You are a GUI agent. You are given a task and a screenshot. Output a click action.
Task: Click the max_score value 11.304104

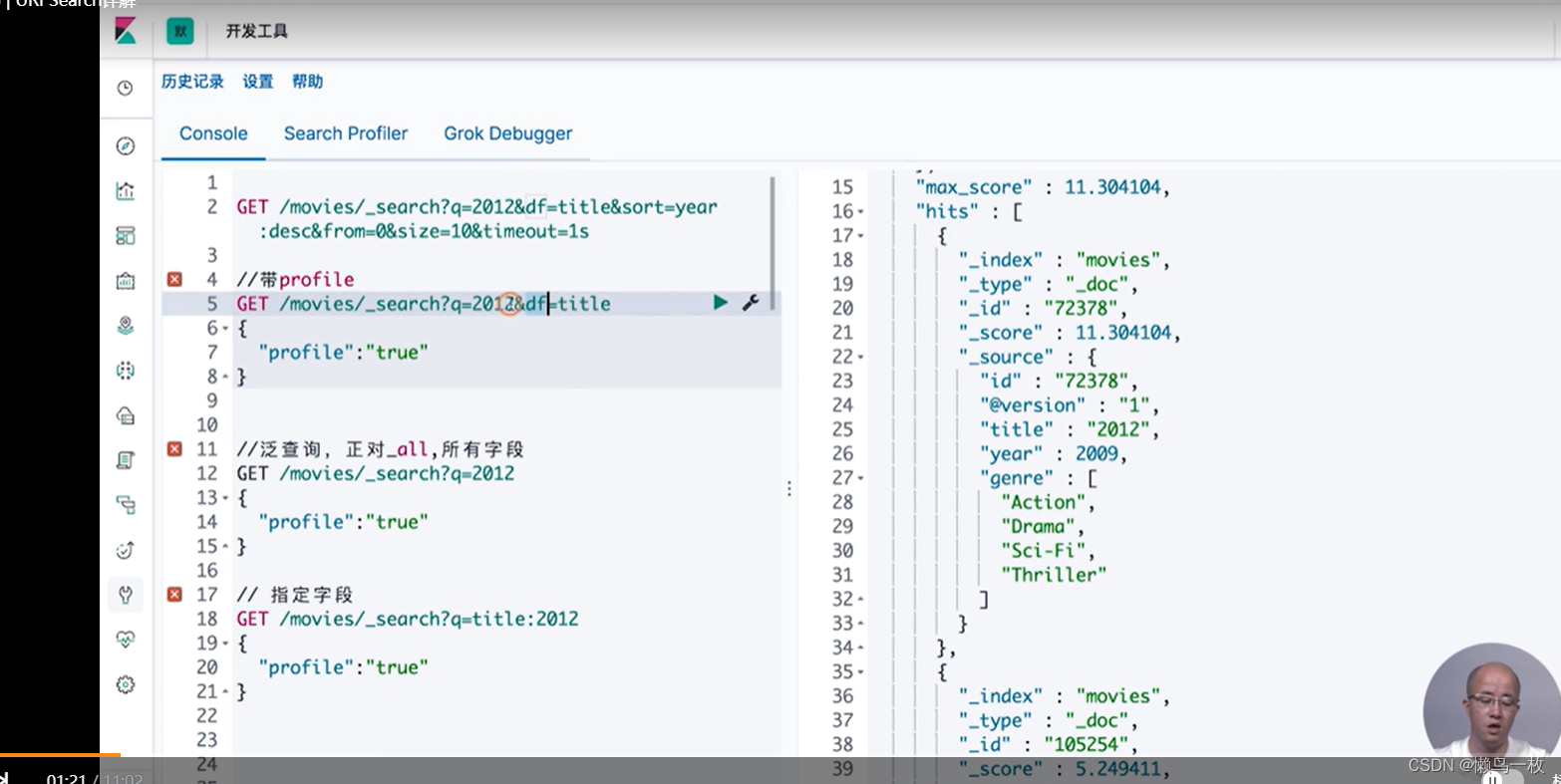[x=1112, y=187]
